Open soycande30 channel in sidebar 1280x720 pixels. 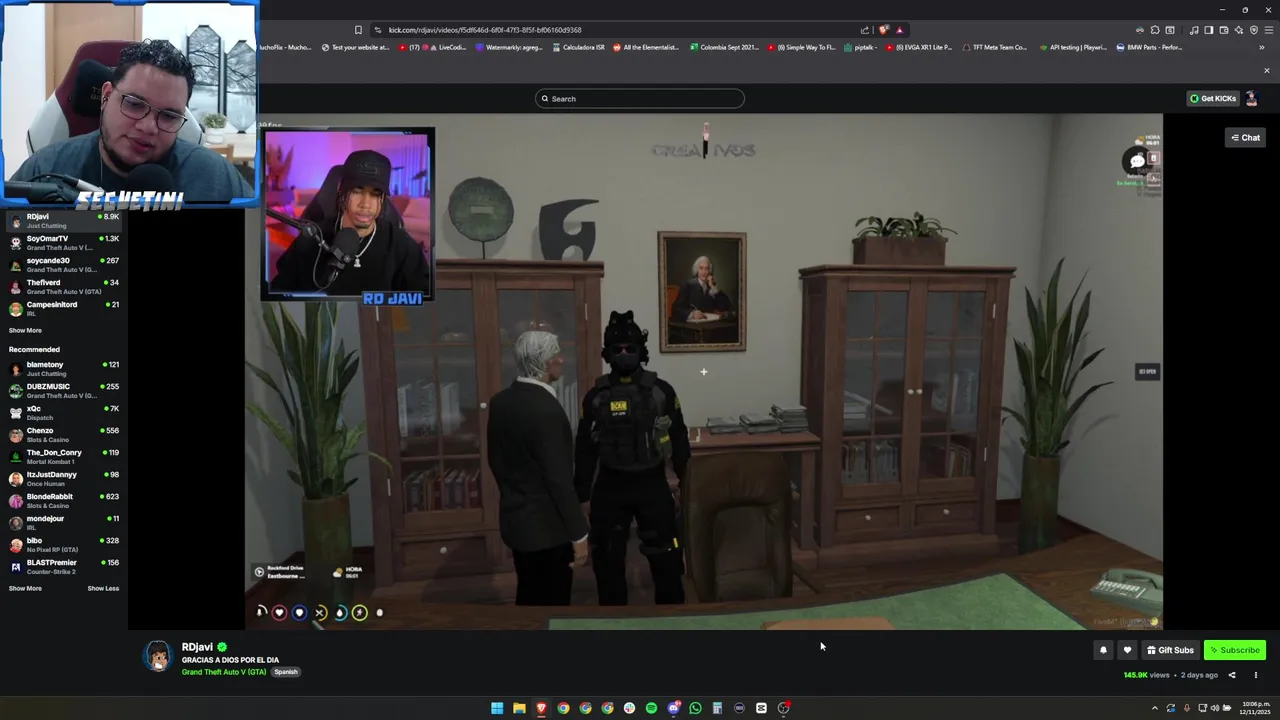click(64, 265)
